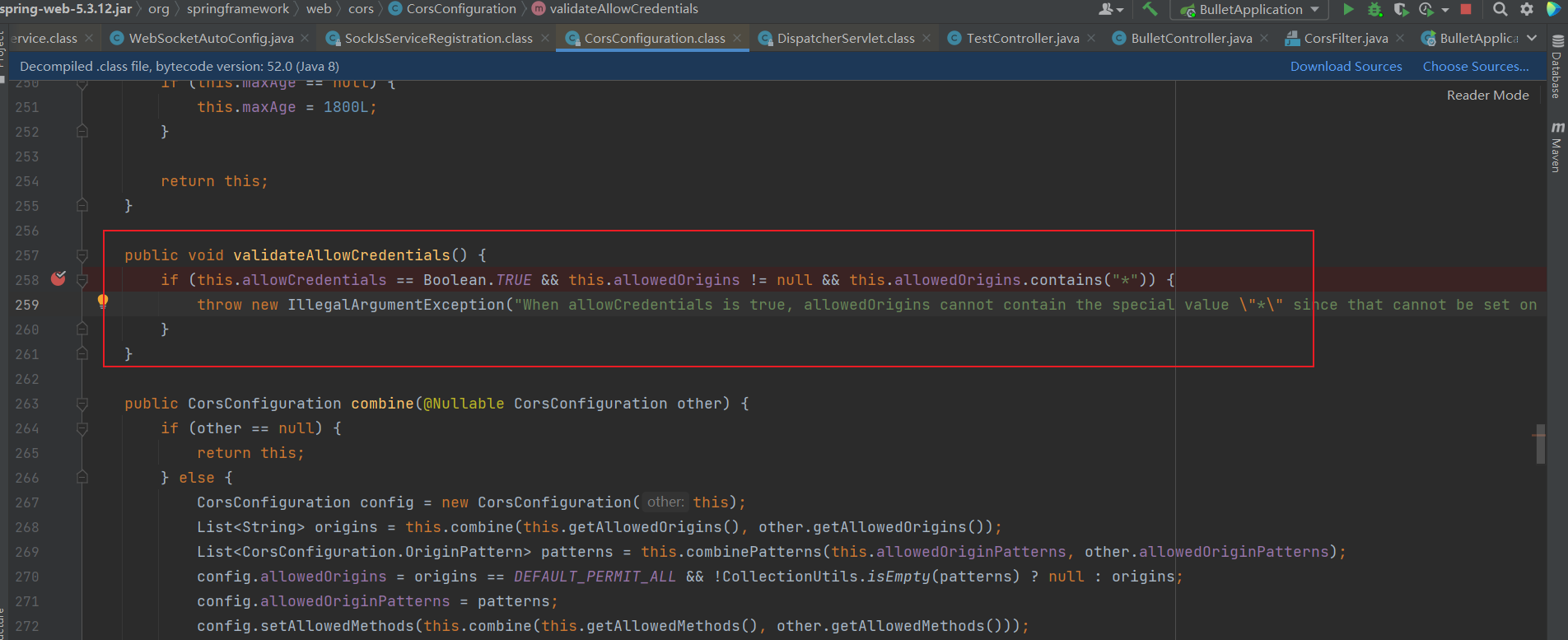This screenshot has width=1568, height=640.
Task: Click the validateAllowCredentials method name in code
Action: [342, 255]
